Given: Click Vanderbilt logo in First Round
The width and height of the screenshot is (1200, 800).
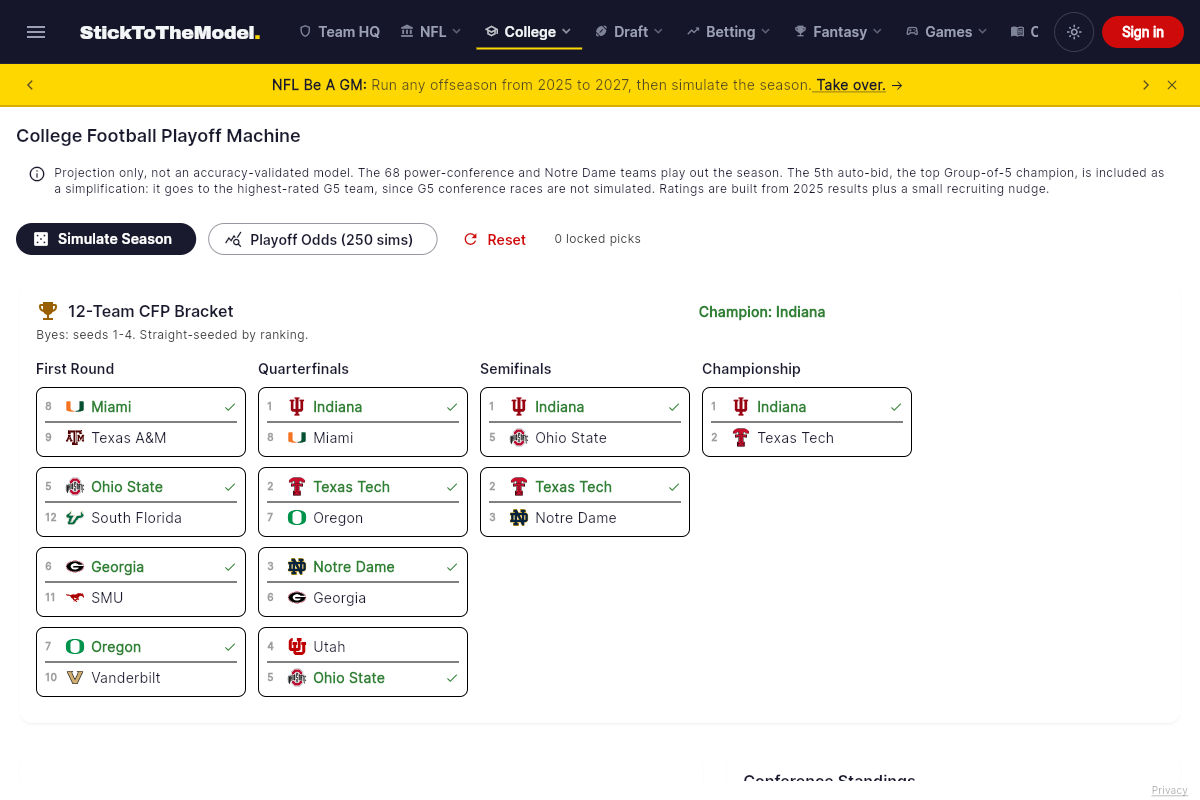Looking at the screenshot, I should [x=75, y=678].
